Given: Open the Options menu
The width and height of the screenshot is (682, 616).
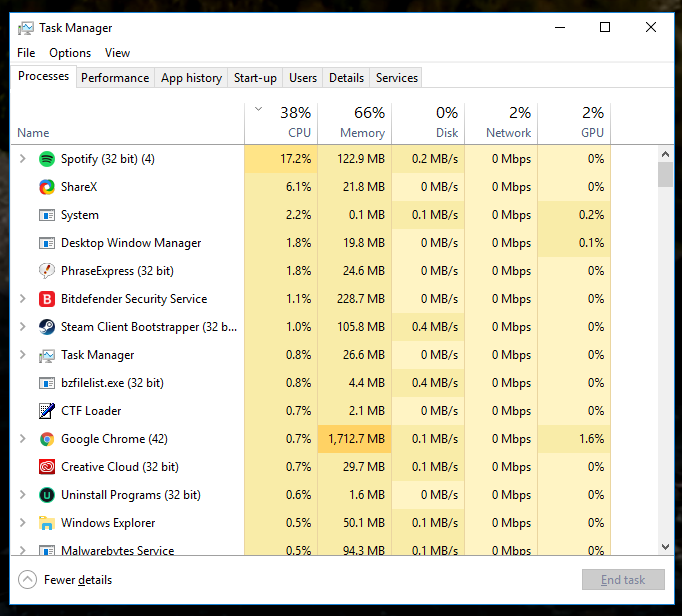Looking at the screenshot, I should pyautogui.click(x=70, y=53).
